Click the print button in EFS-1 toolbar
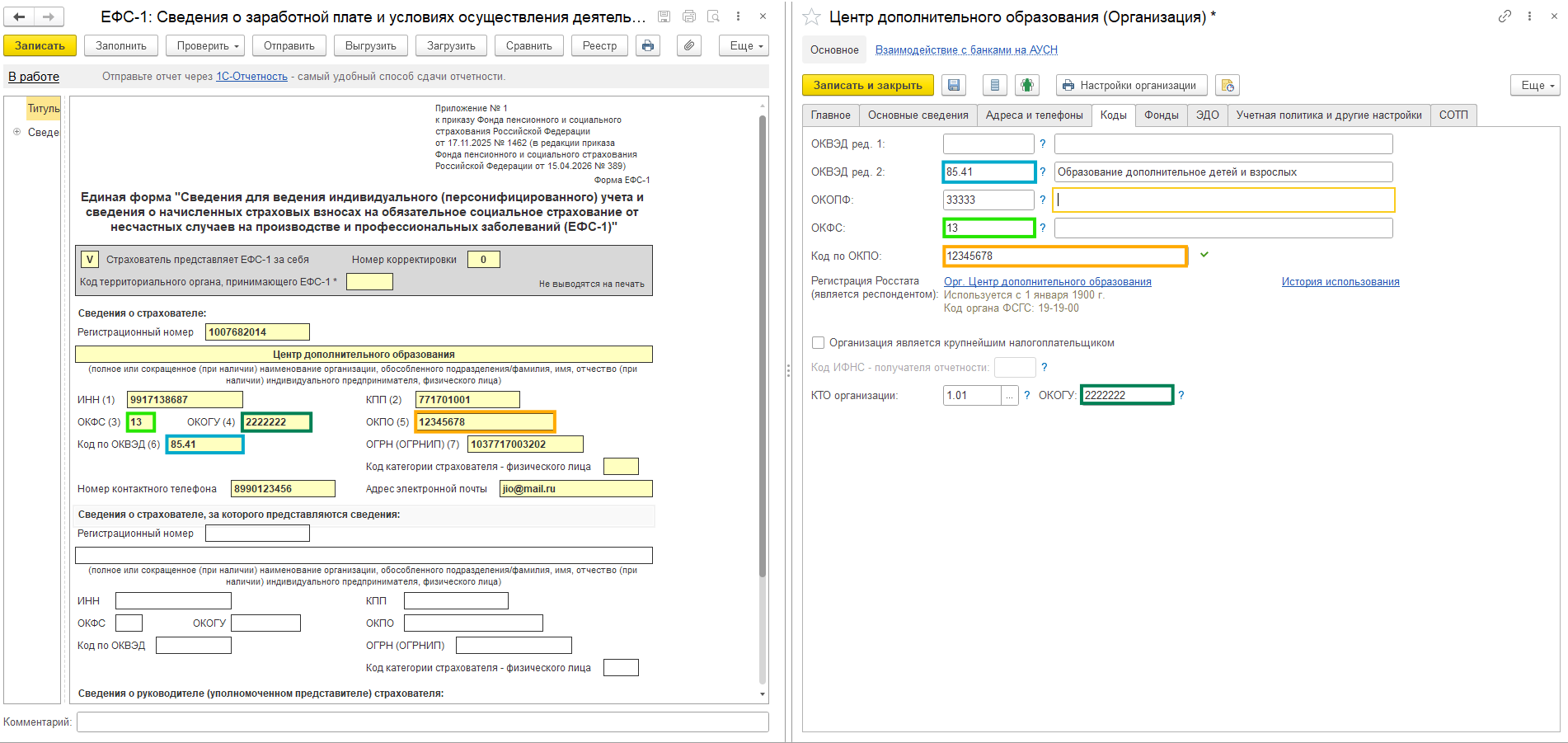The width and height of the screenshot is (1568, 743). tap(648, 46)
